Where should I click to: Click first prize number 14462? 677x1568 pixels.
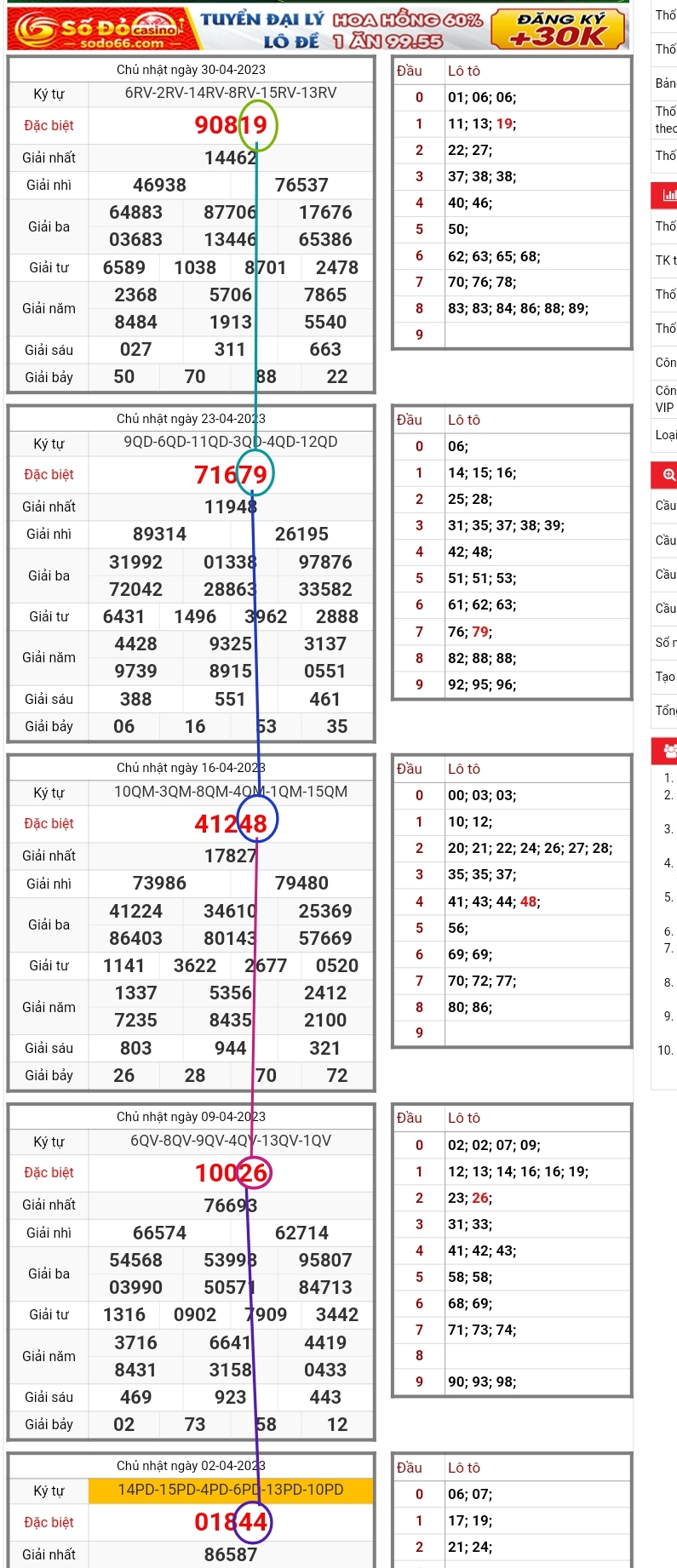pyautogui.click(x=231, y=157)
